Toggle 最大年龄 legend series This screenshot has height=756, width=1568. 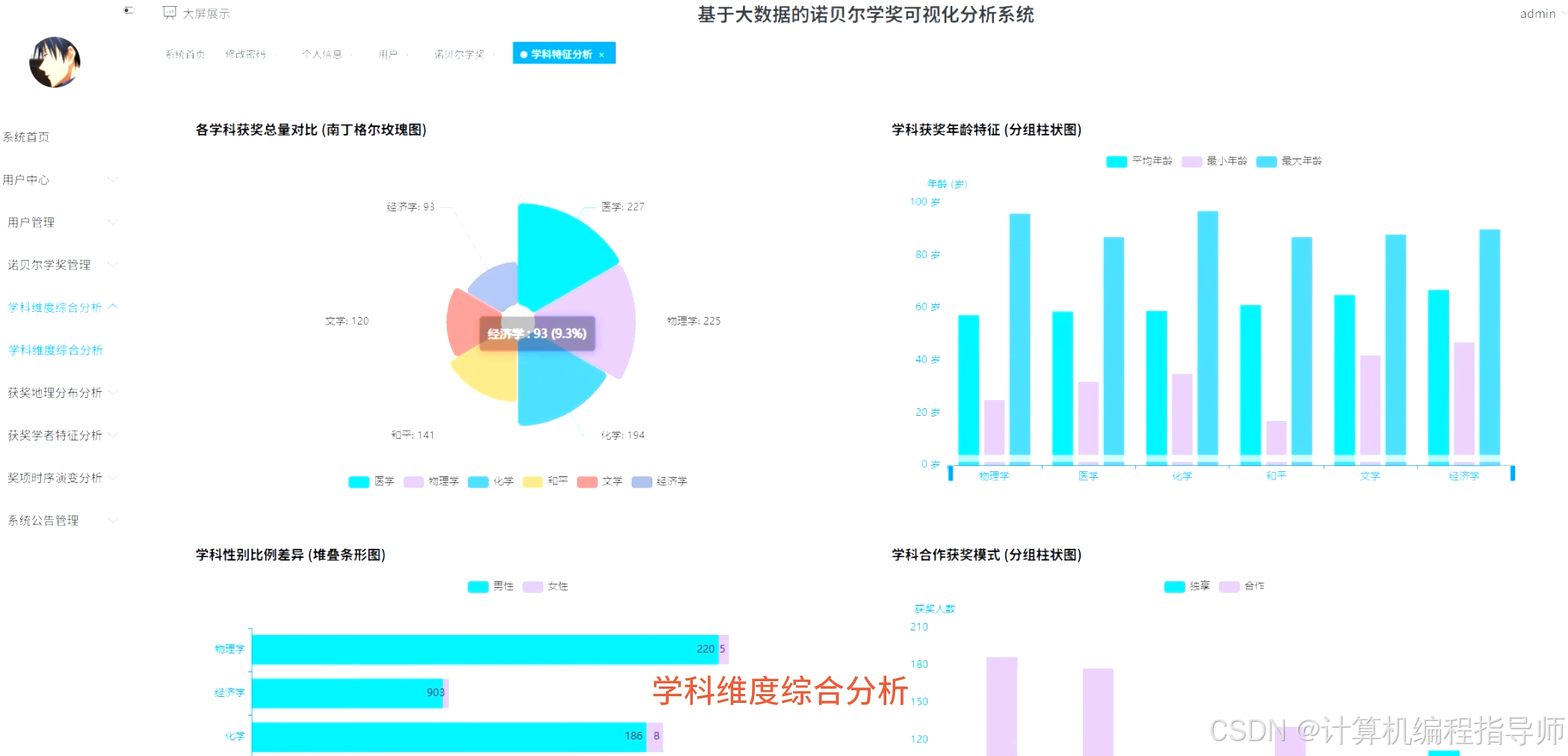(x=1289, y=161)
